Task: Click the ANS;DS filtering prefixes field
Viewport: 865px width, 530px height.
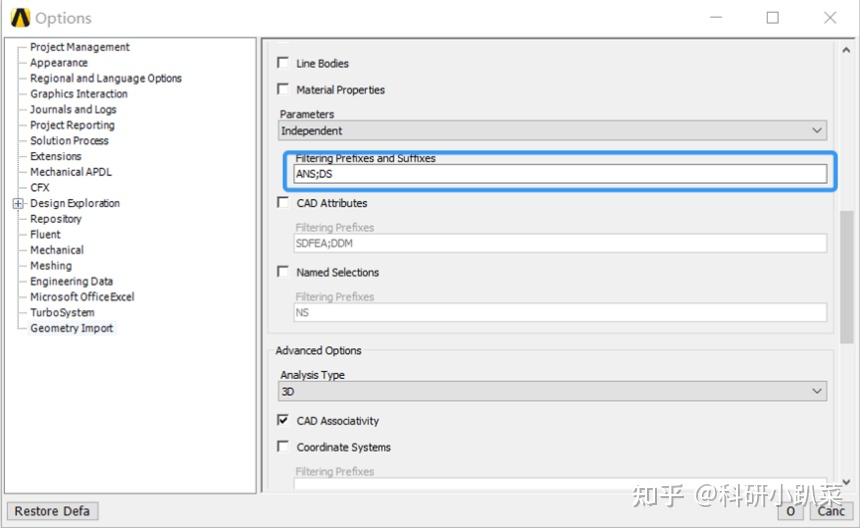Action: coord(560,174)
